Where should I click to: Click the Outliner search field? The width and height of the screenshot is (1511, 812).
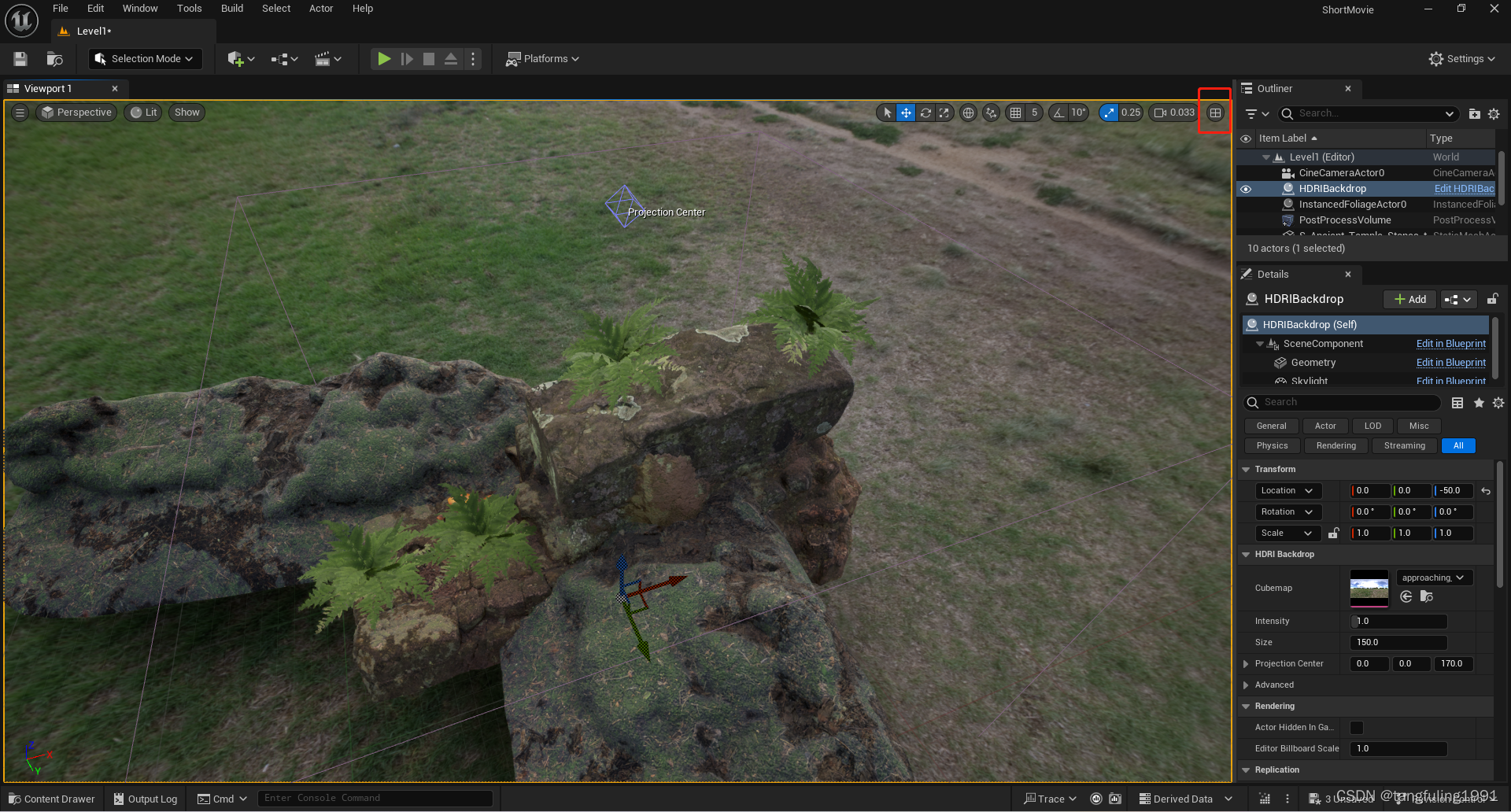point(1369,114)
